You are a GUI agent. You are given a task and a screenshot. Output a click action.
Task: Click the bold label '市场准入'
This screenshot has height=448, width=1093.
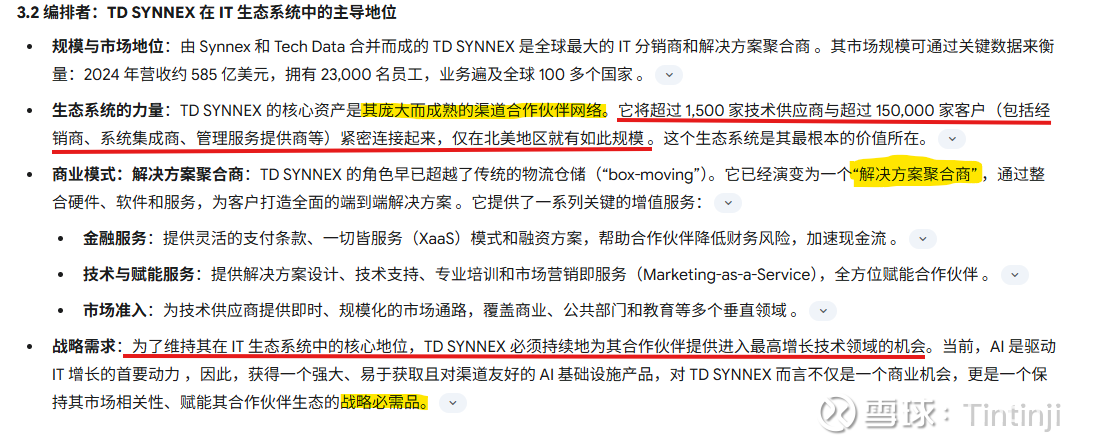[115, 311]
